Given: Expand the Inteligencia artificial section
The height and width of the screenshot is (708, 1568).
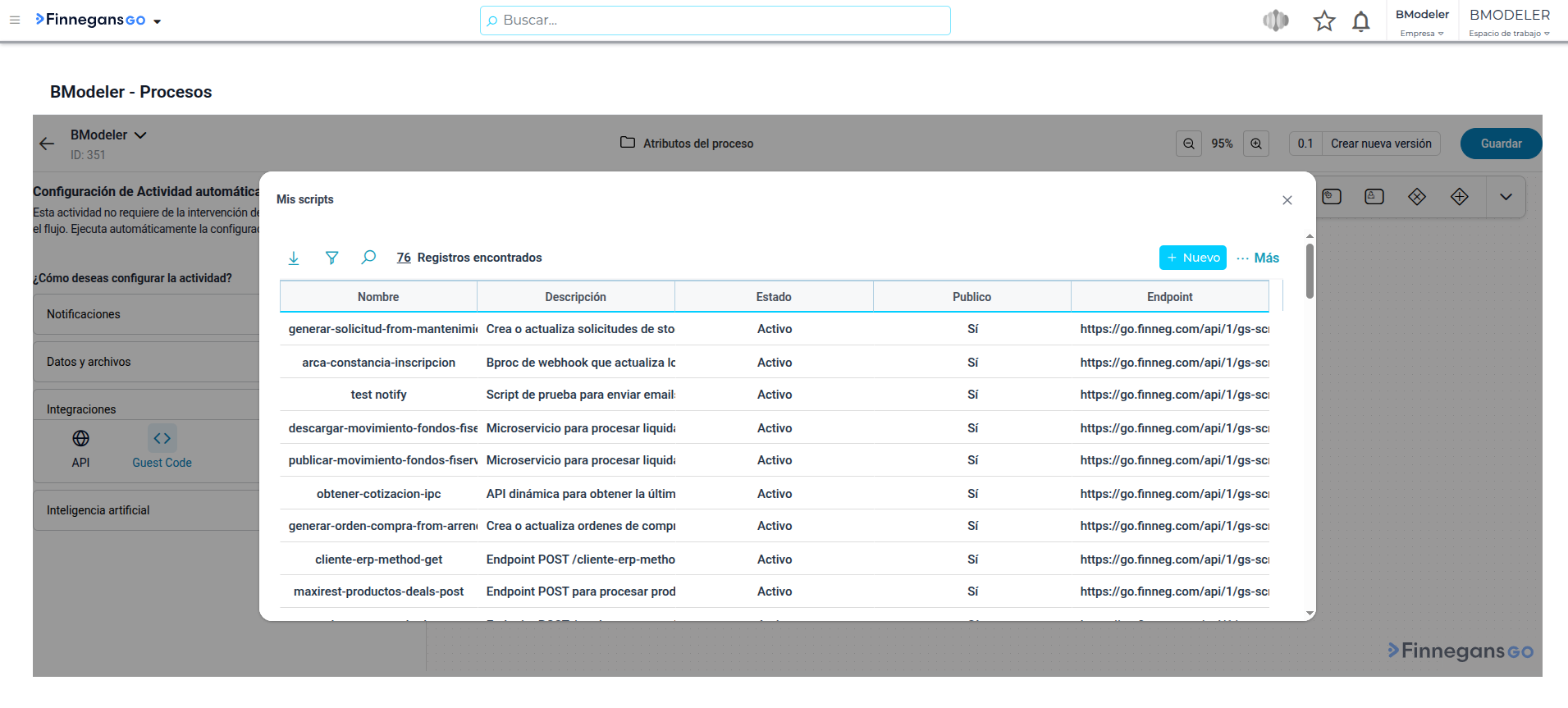Looking at the screenshot, I should (x=147, y=510).
